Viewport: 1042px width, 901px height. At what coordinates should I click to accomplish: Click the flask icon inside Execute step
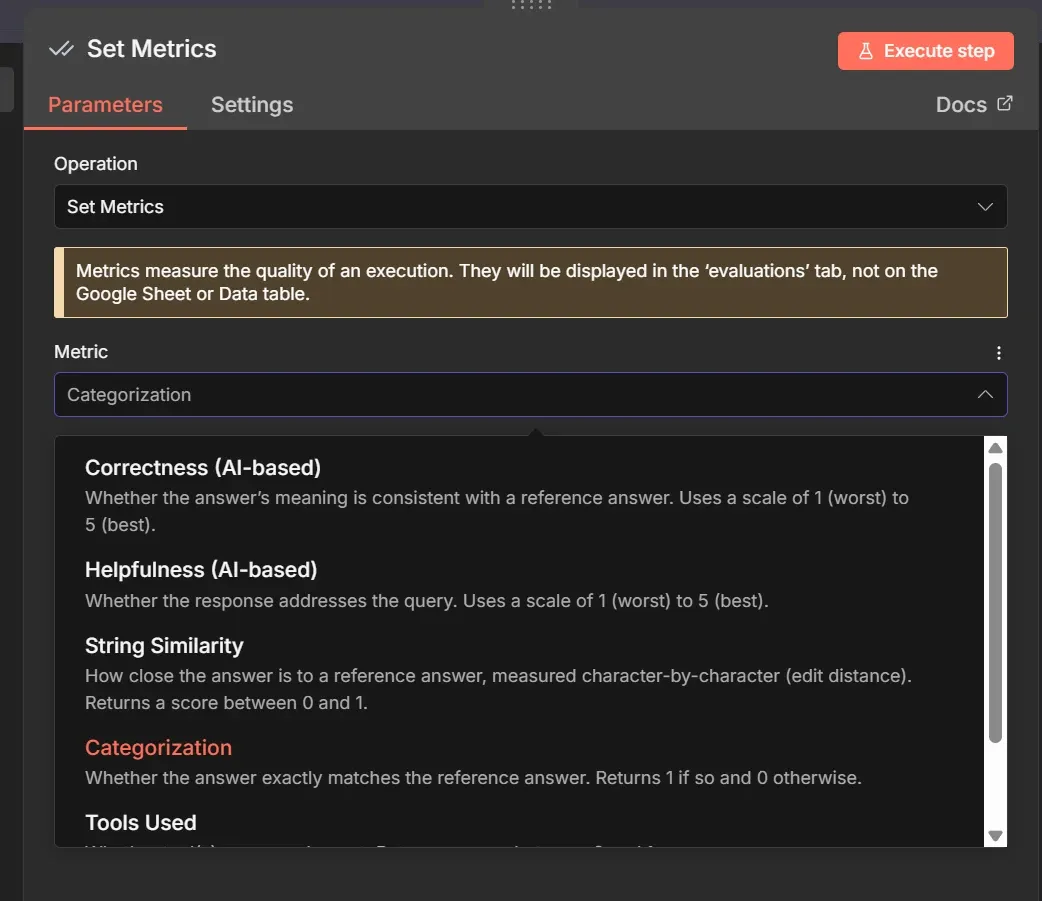coord(865,50)
